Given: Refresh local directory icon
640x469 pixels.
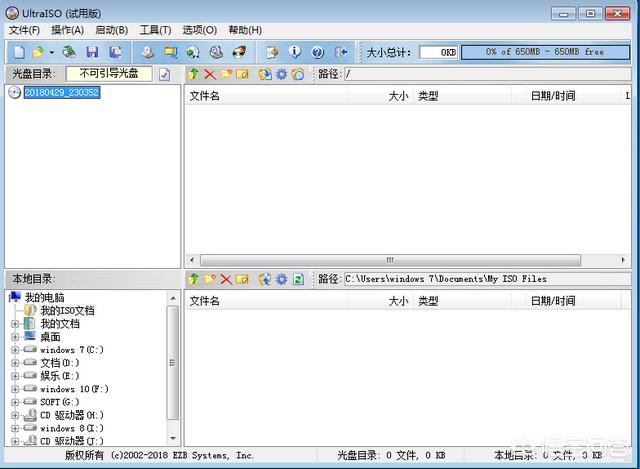Looking at the screenshot, I should coord(298,279).
